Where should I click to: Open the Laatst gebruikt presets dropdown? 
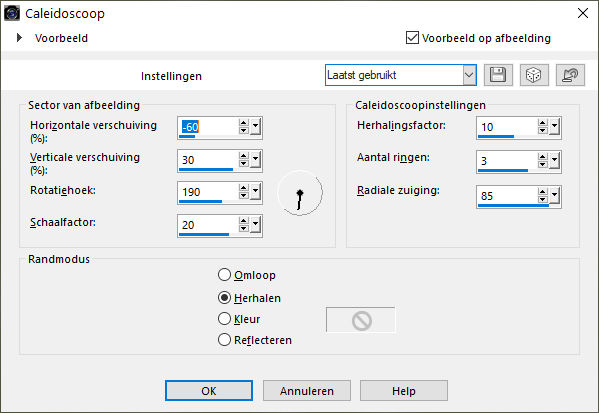pos(469,75)
